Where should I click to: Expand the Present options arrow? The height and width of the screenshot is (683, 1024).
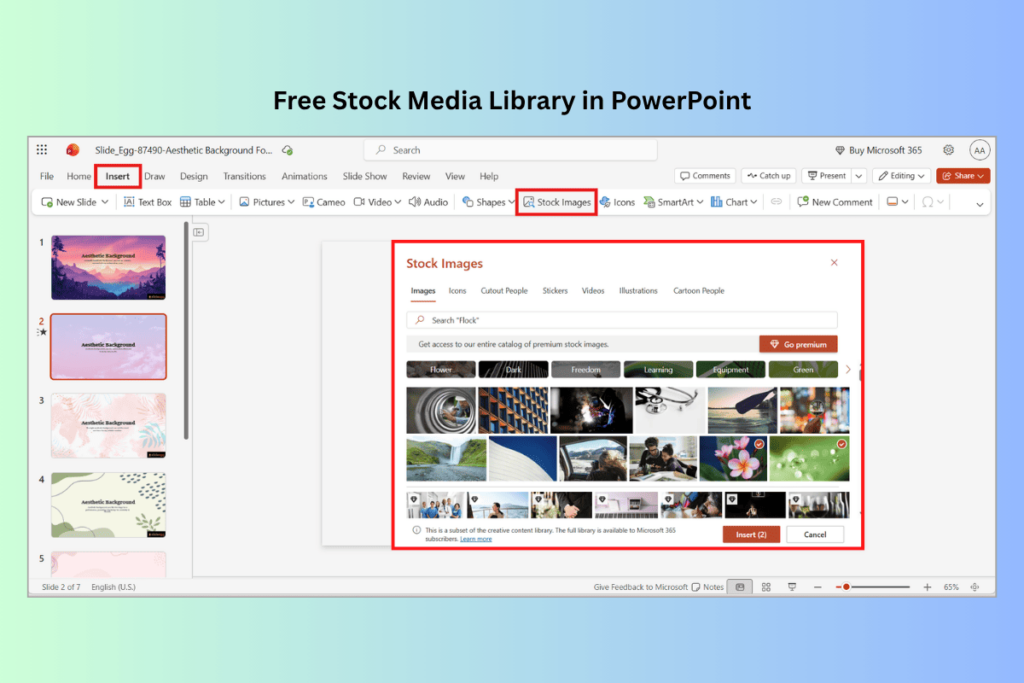pyautogui.click(x=859, y=176)
